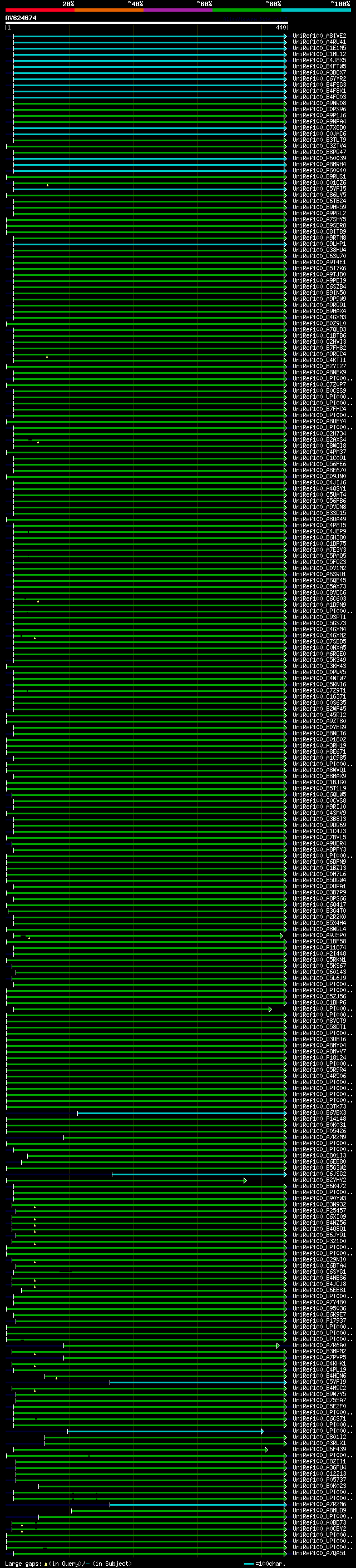The width and height of the screenshot is (356, 1568).
Task: Select hit label UniRef100_B0YEG9
Action: point(319,727)
